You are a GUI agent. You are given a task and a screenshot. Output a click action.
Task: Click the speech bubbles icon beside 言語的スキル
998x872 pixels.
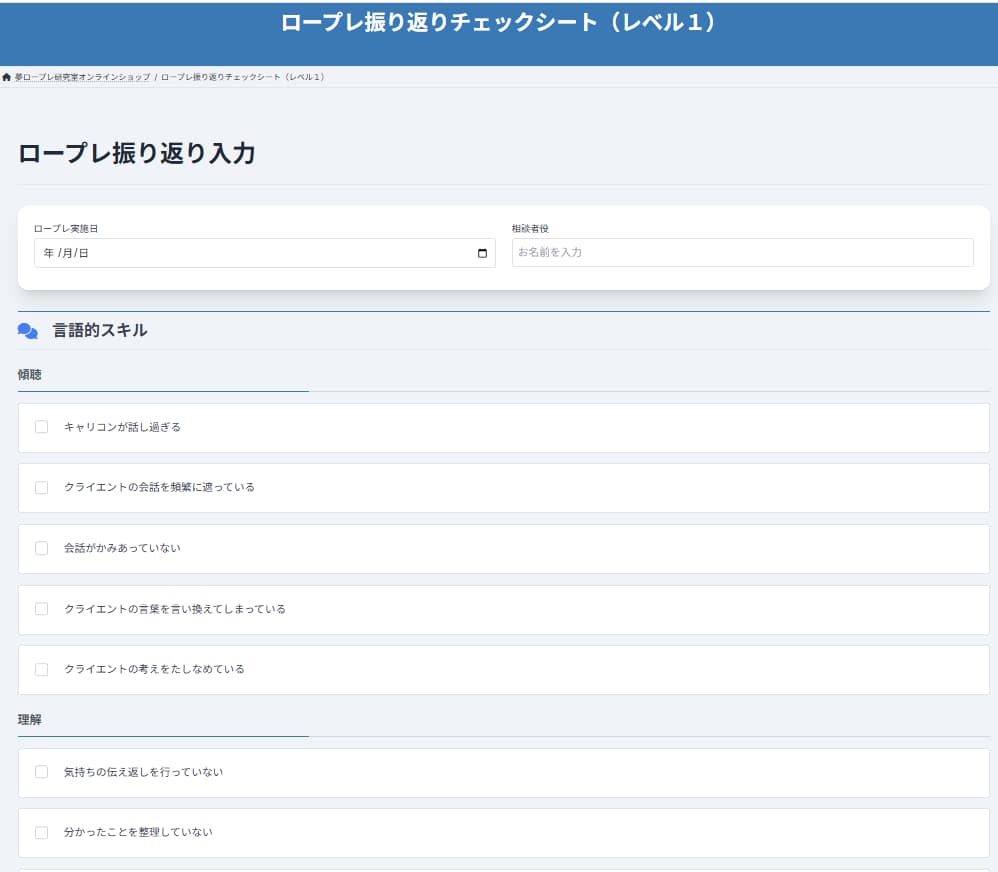[28, 331]
